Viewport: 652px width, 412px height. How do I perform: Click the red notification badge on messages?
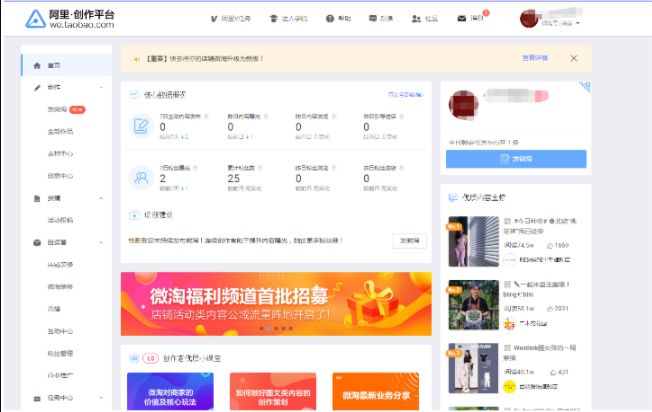coord(486,13)
